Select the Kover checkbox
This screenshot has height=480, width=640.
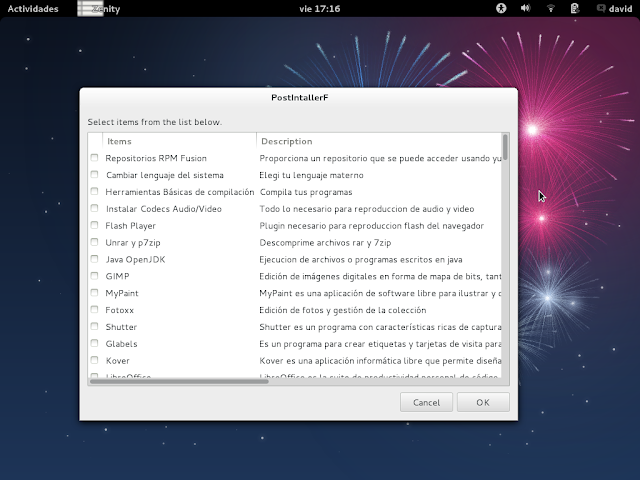(94, 360)
